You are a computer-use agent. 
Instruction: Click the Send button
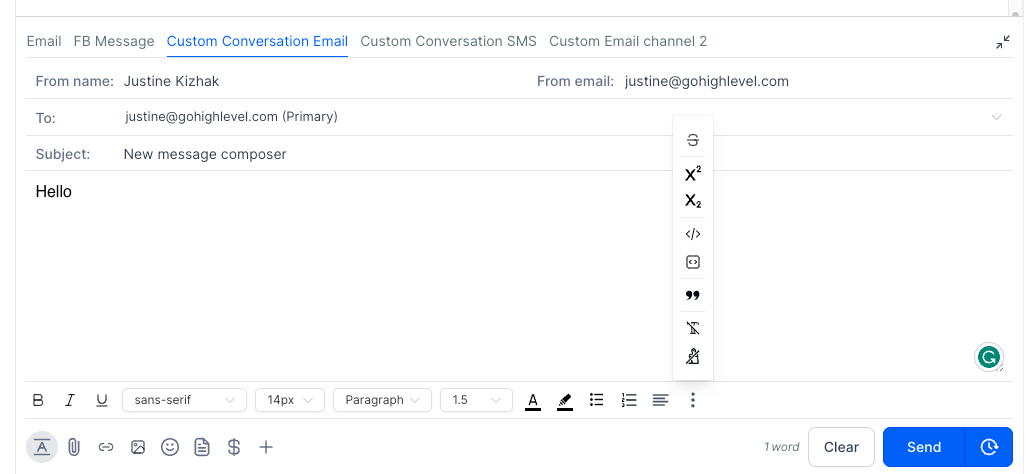click(x=923, y=447)
